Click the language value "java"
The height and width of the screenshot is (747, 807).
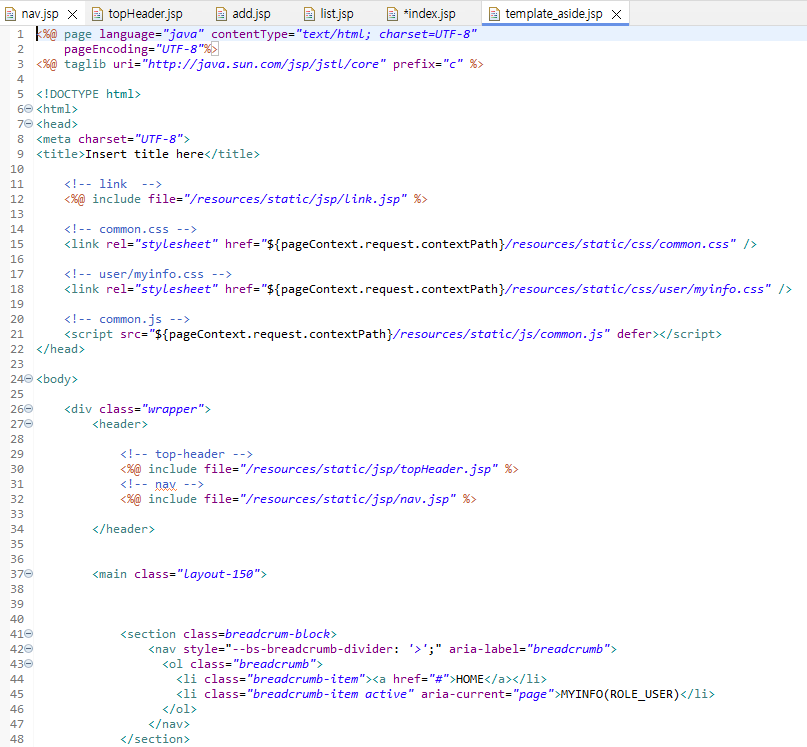(x=183, y=34)
